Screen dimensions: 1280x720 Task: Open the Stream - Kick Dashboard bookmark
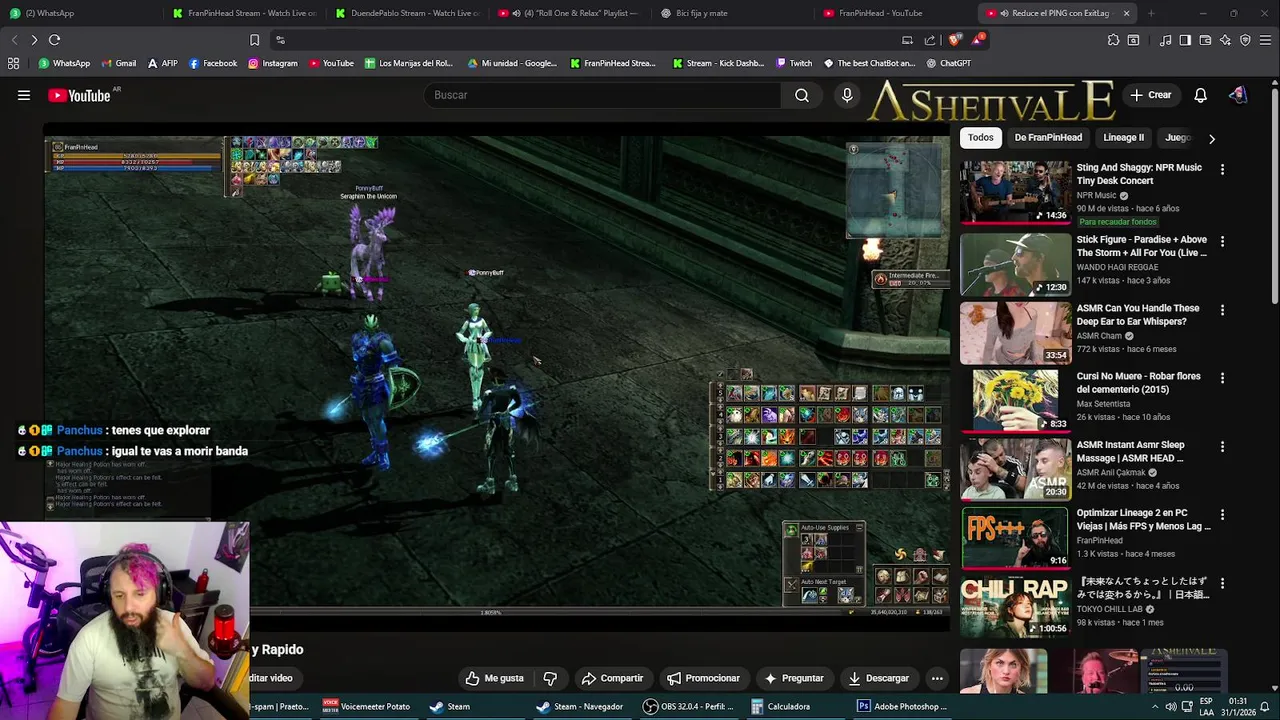click(x=718, y=63)
